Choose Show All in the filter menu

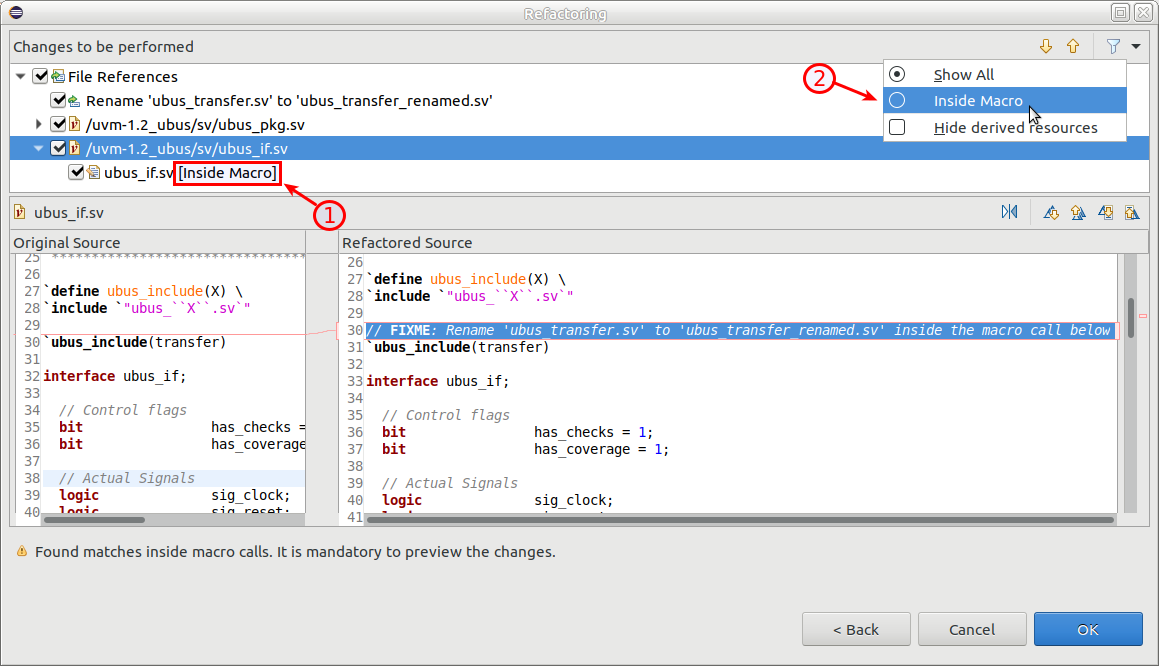(962, 73)
